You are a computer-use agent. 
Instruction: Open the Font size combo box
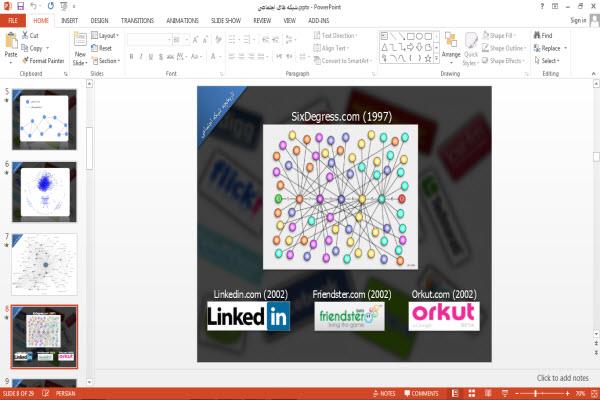[181, 40]
